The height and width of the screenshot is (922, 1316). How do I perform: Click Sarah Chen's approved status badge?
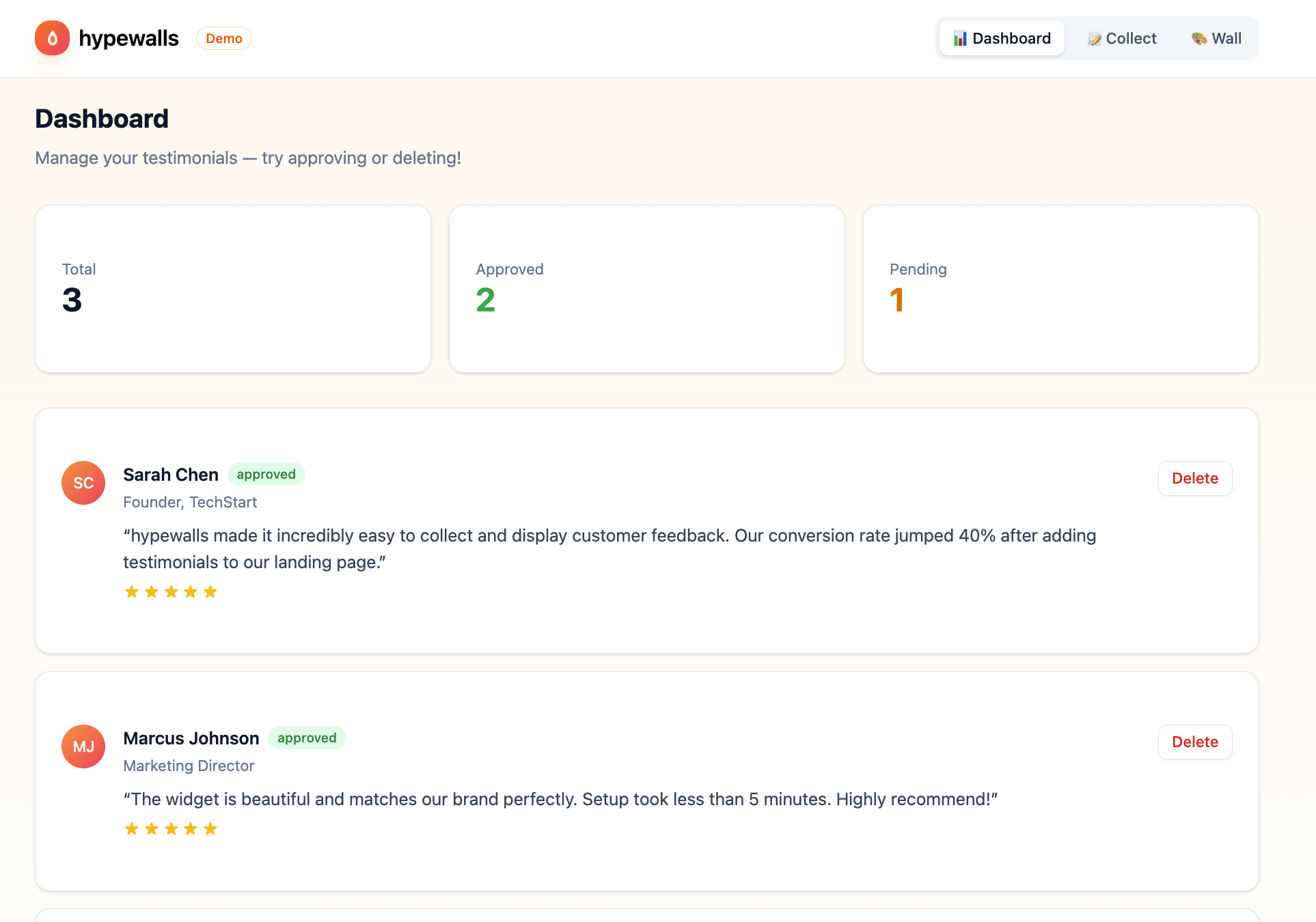coord(266,475)
